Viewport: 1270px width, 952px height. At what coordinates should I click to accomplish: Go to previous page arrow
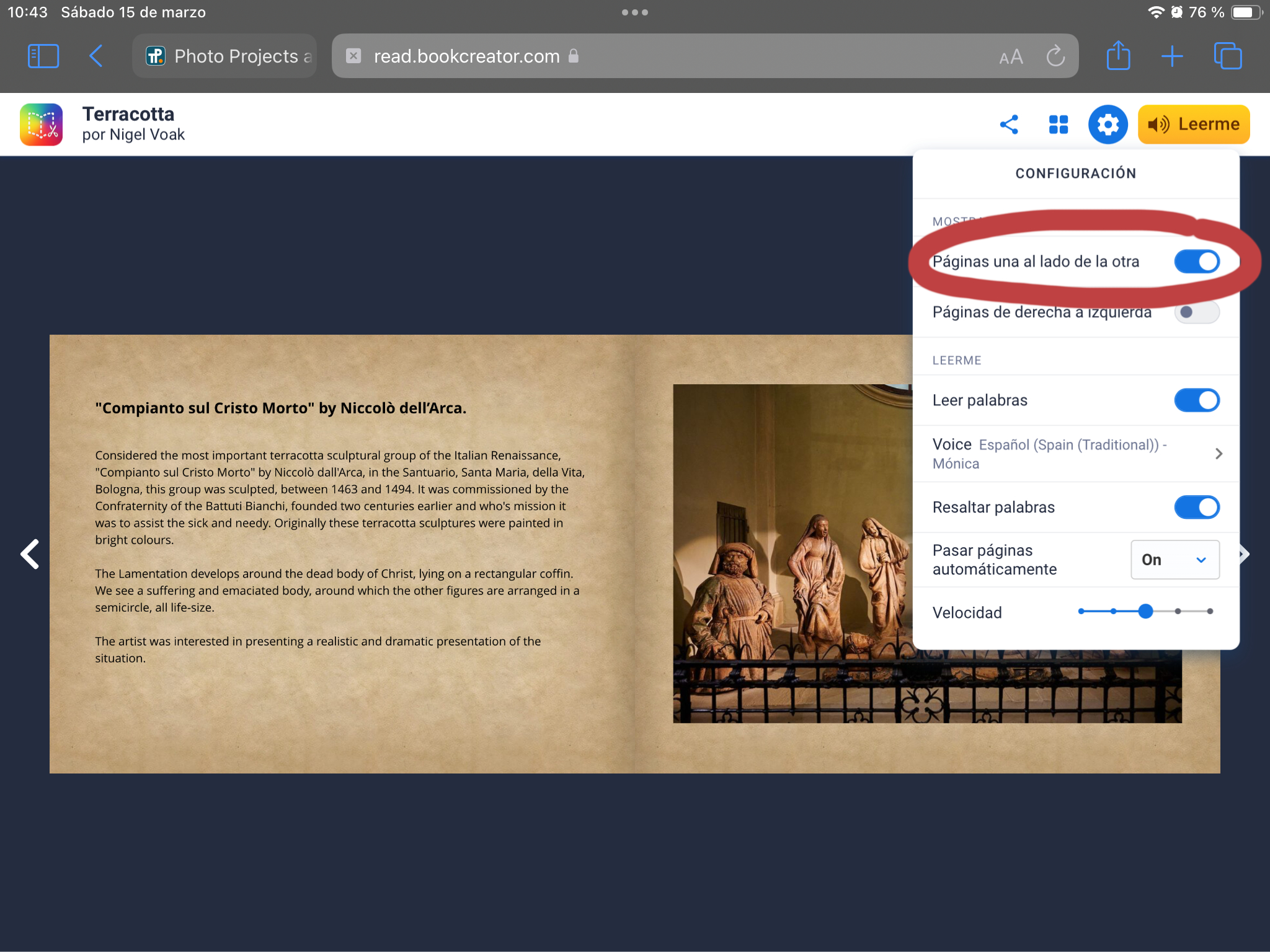pyautogui.click(x=30, y=554)
